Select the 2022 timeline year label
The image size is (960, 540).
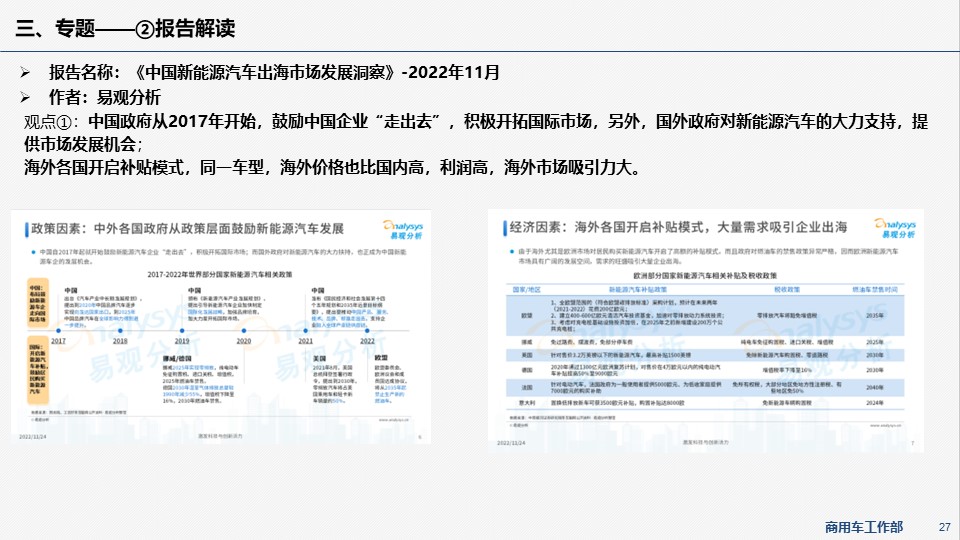tap(367, 341)
